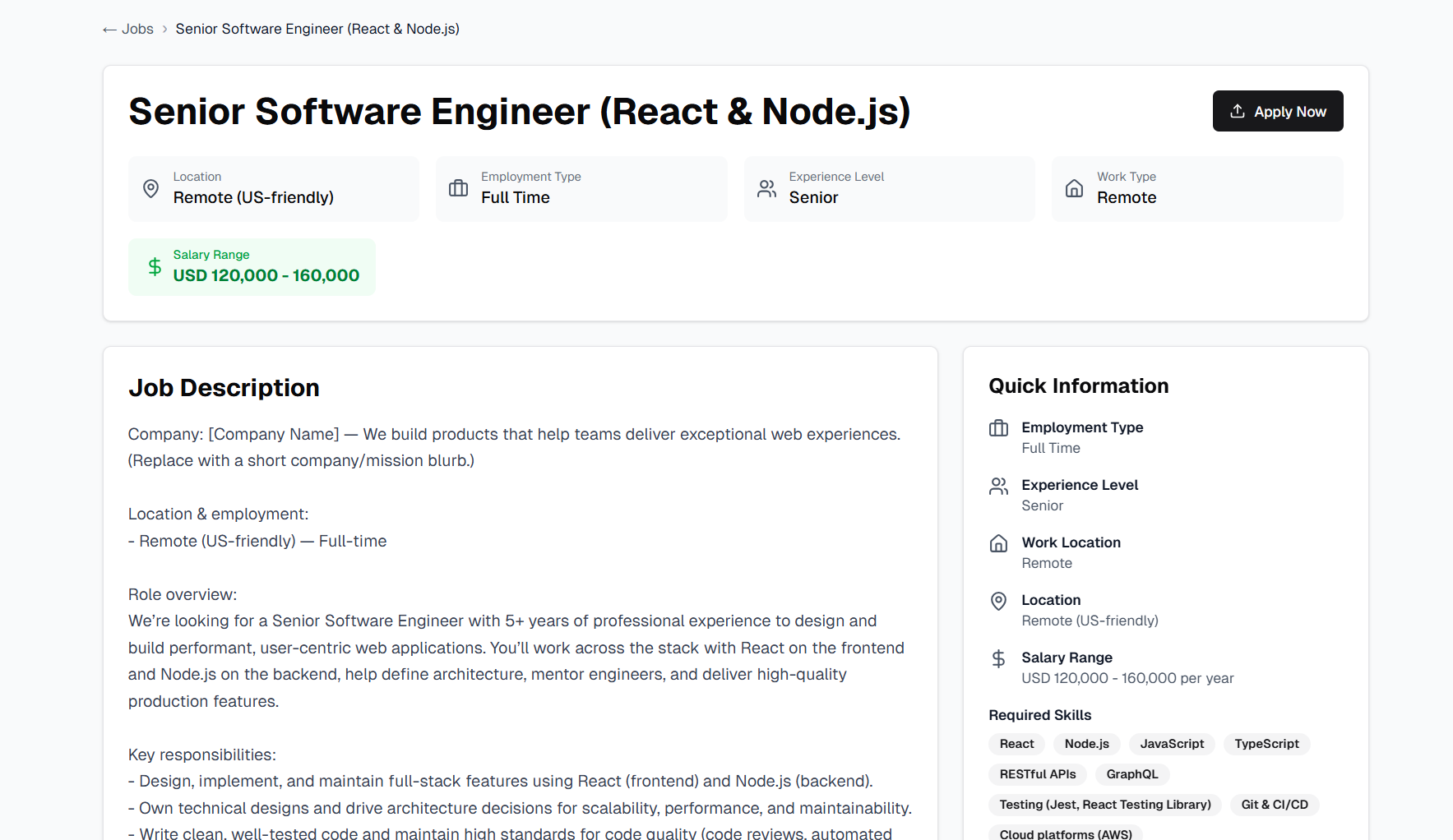Image resolution: width=1453 pixels, height=840 pixels.
Task: Select the React skill tag
Action: (1016, 744)
